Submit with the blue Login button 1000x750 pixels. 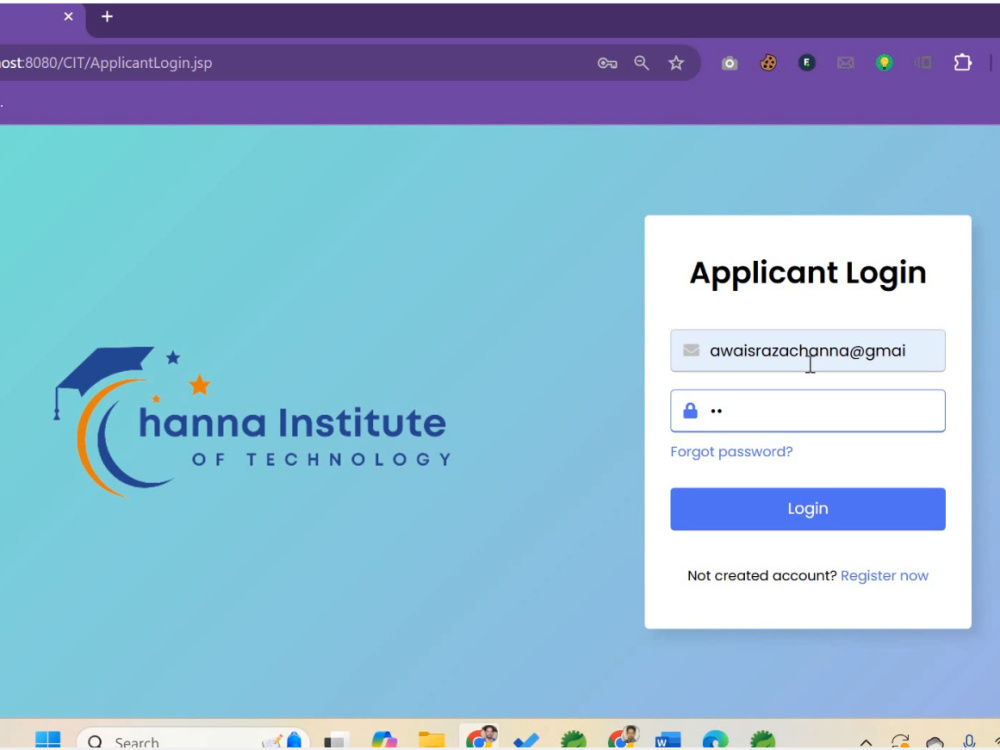point(807,509)
